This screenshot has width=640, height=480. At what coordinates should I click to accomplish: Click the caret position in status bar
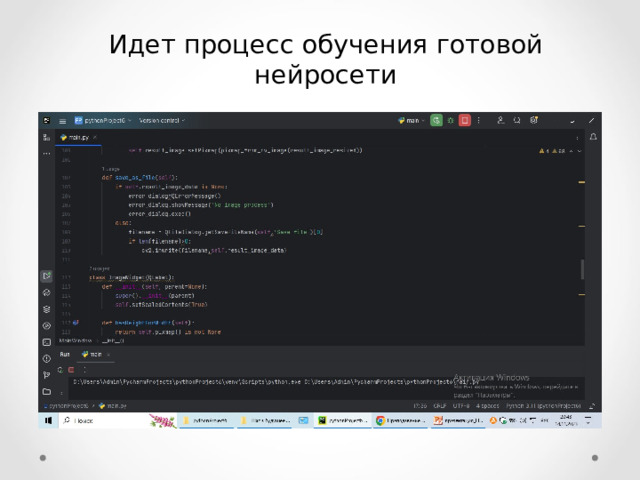[x=420, y=406]
